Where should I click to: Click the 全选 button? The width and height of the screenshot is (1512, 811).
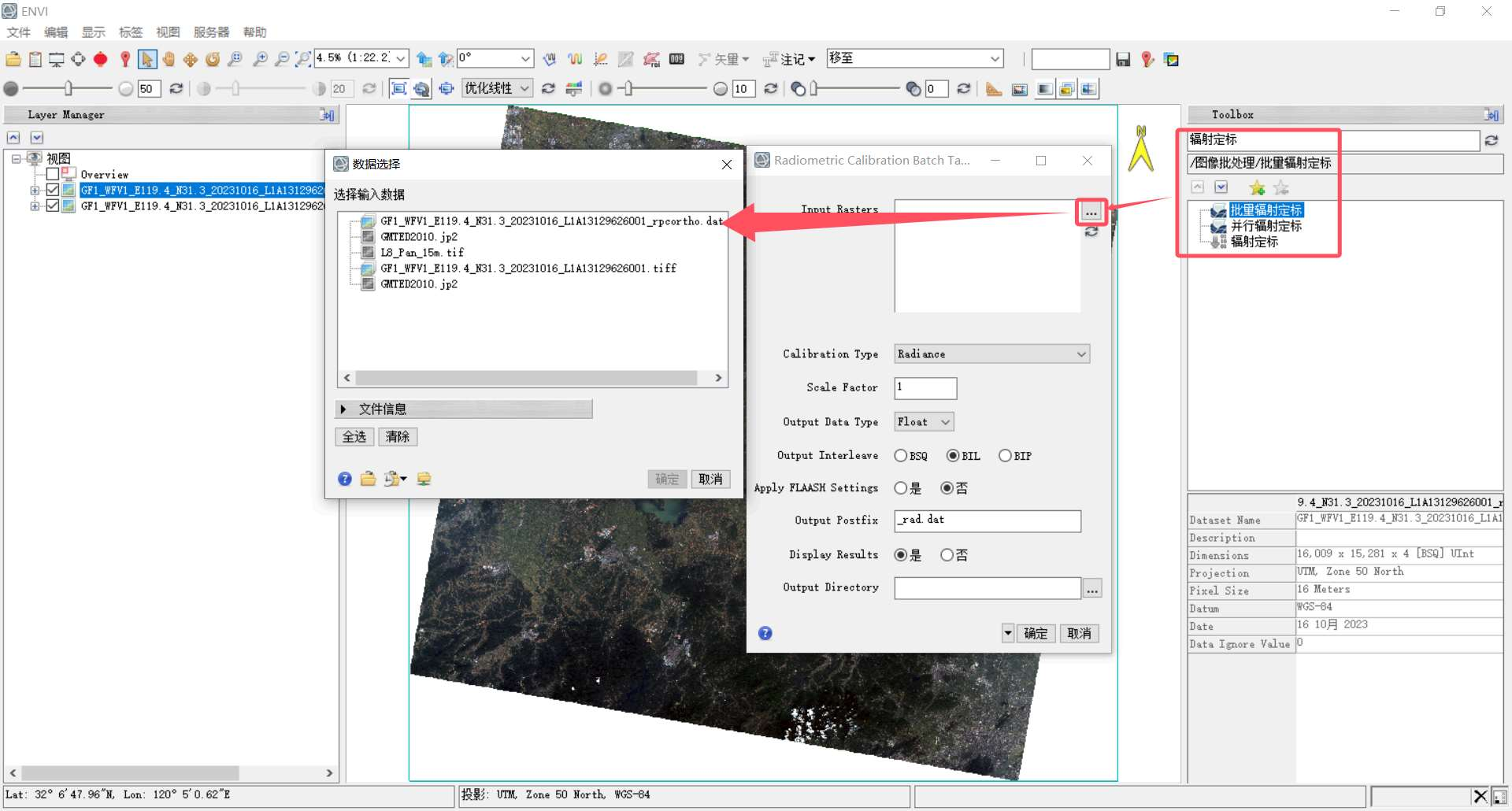tap(354, 437)
